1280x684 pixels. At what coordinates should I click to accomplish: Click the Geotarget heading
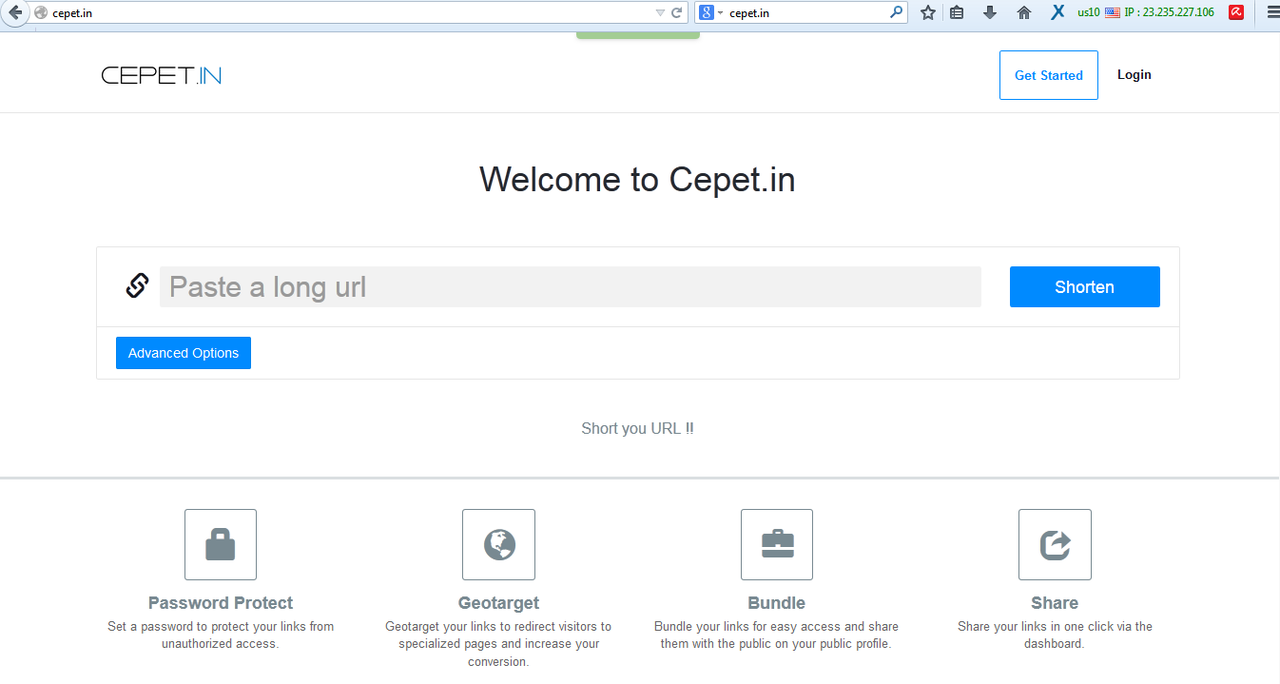(x=499, y=603)
